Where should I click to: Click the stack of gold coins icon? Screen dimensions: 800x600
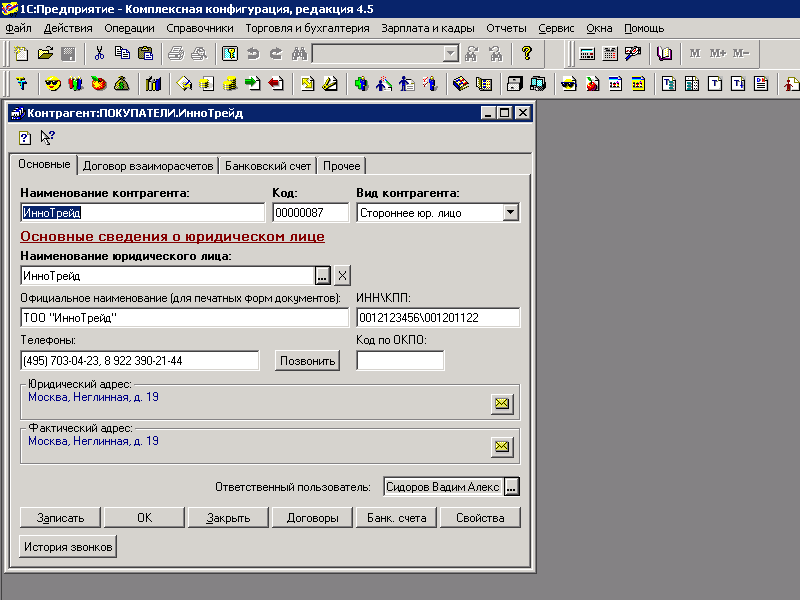[x=230, y=84]
